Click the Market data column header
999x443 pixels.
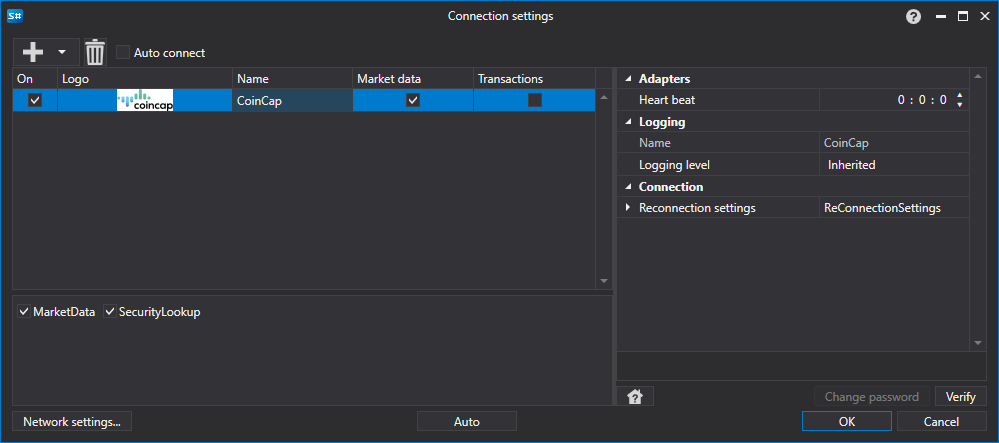413,78
